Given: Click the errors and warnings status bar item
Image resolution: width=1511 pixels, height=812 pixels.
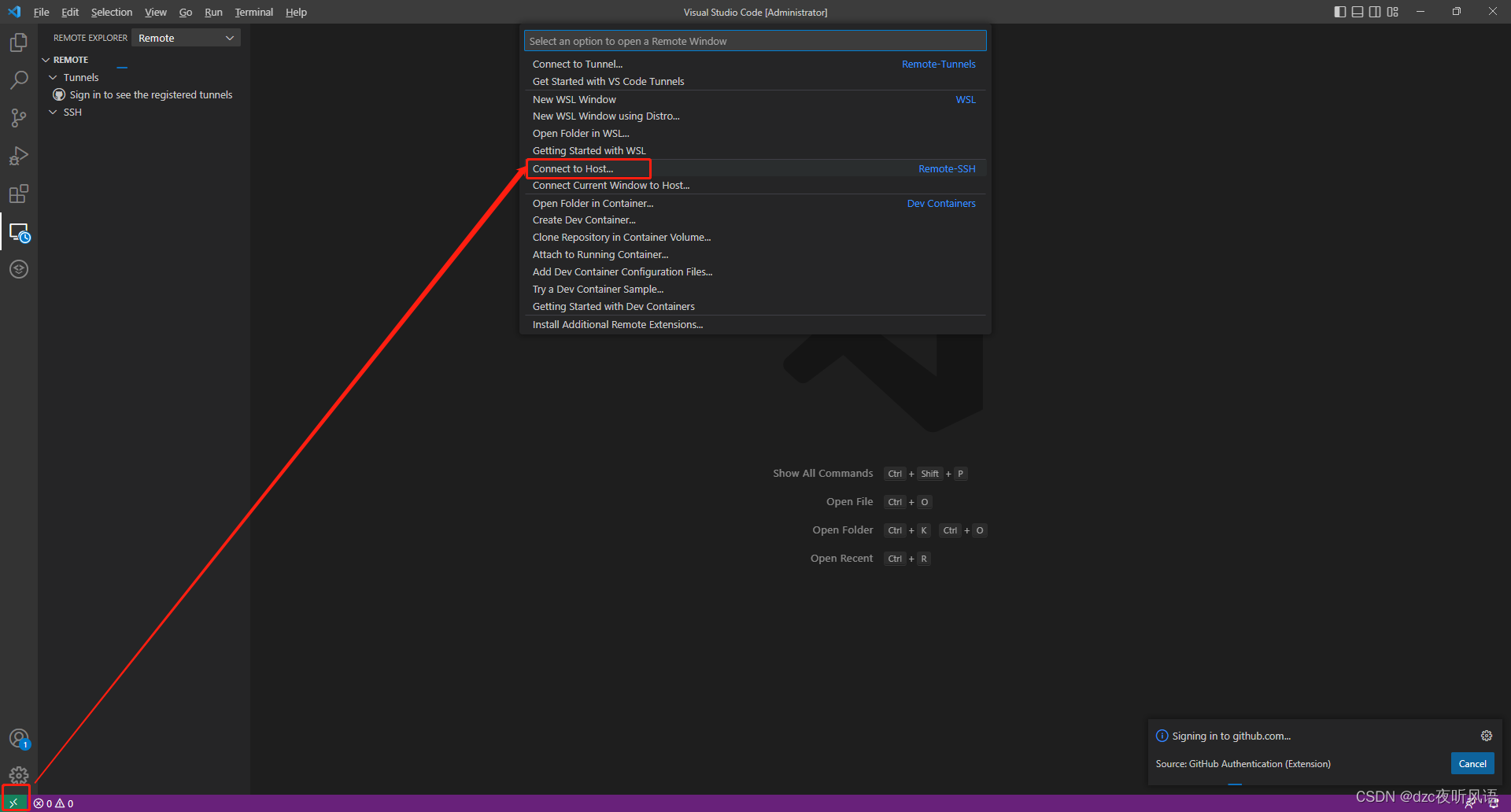Looking at the screenshot, I should point(53,803).
